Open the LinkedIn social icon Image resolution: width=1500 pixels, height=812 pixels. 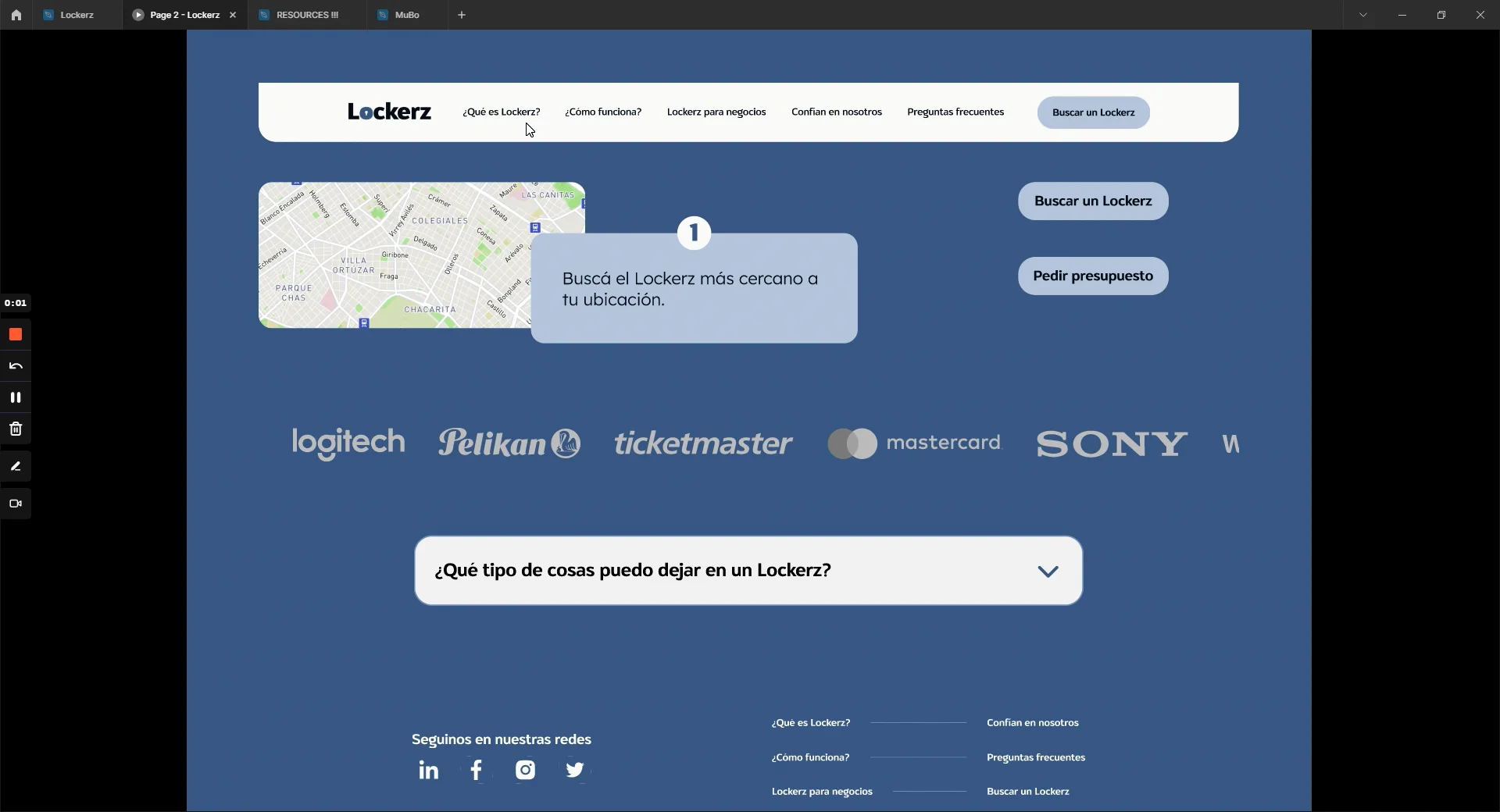429,771
